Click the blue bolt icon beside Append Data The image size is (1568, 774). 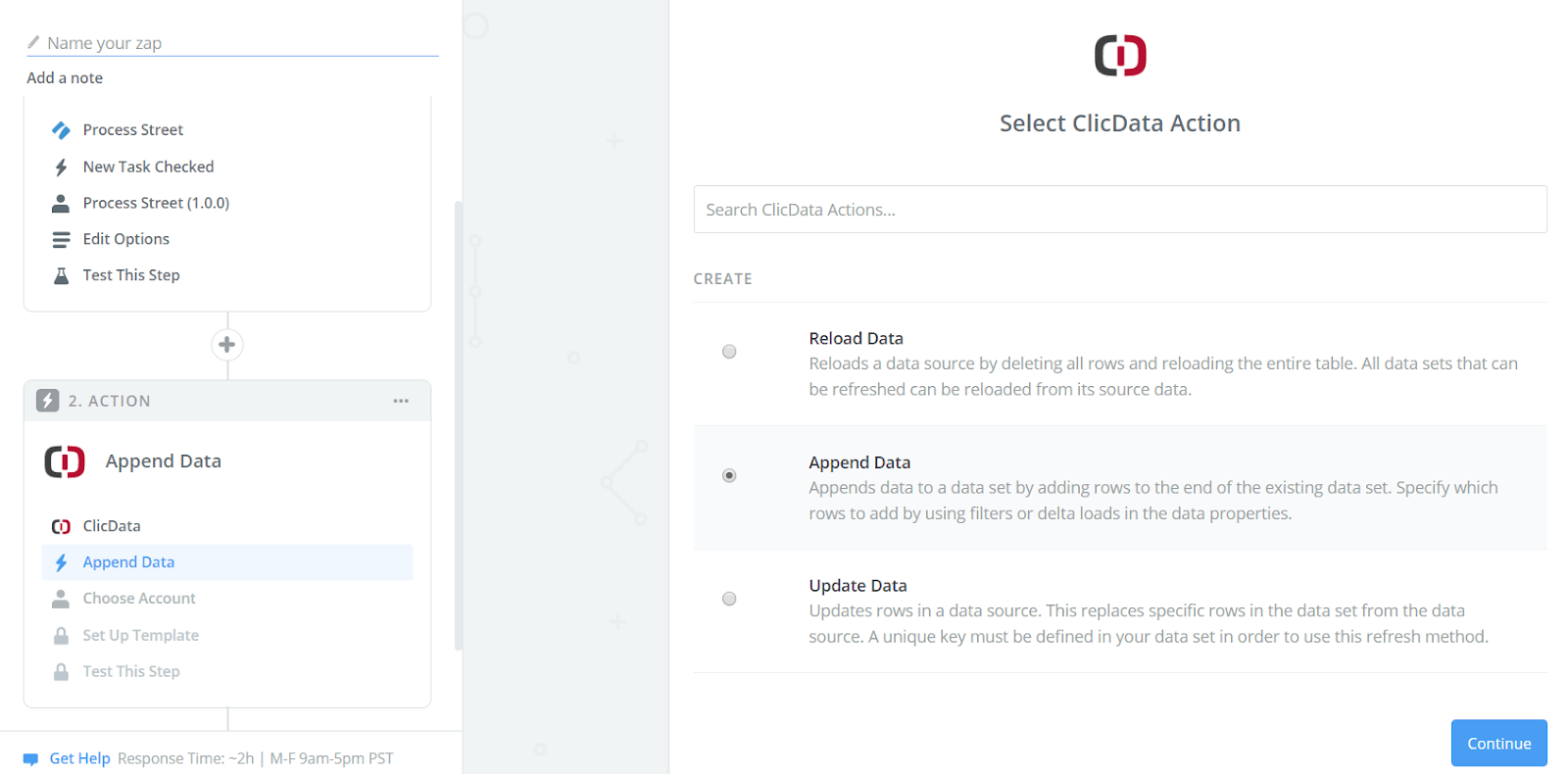(61, 562)
